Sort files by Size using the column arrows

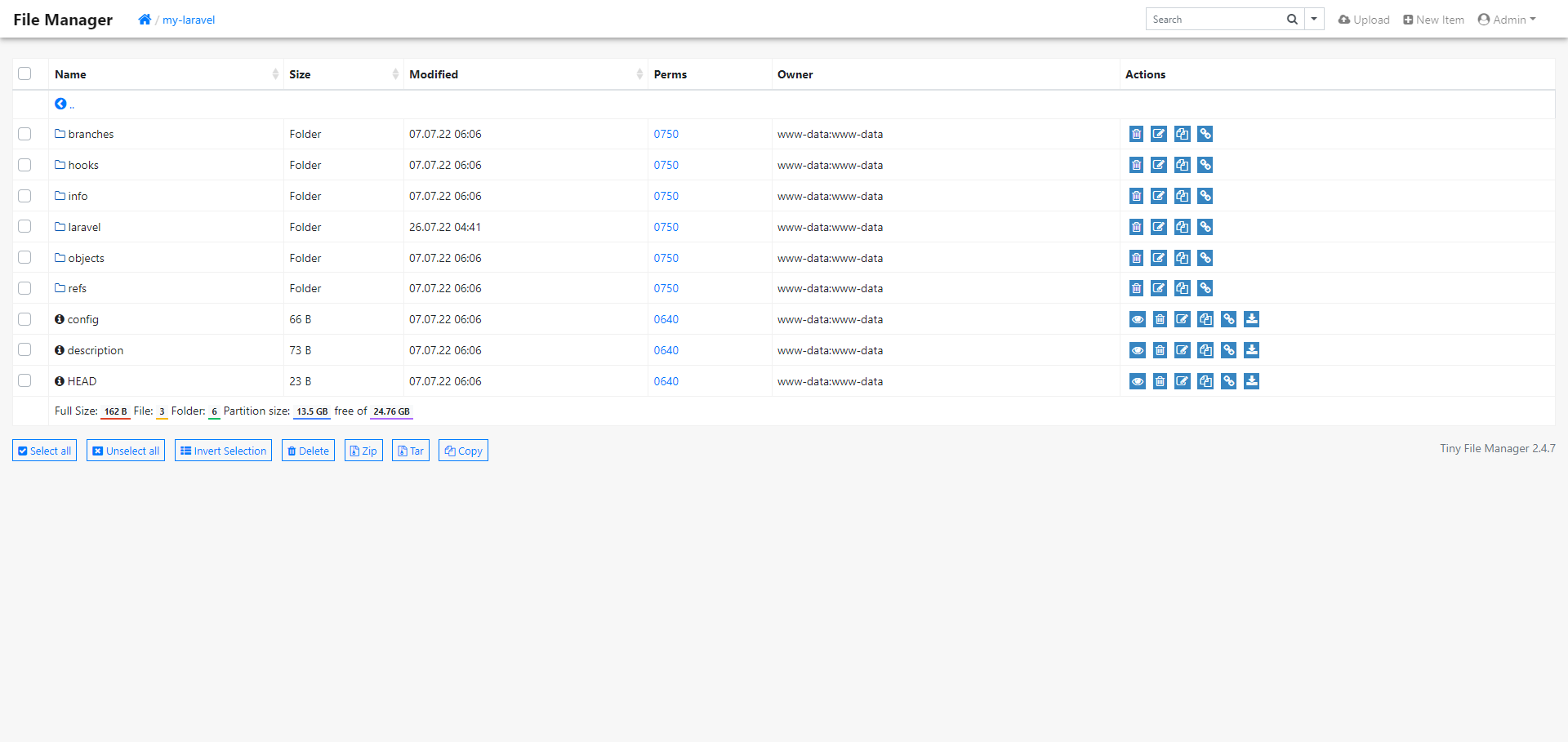[x=395, y=73]
